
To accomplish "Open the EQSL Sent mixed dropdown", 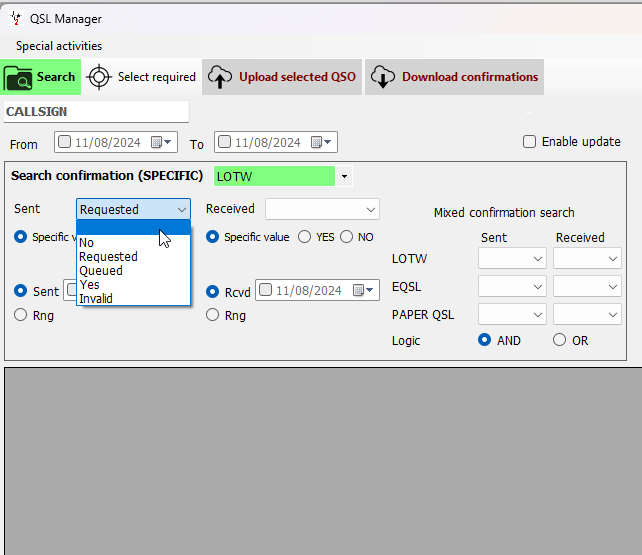I will pyautogui.click(x=512, y=287).
